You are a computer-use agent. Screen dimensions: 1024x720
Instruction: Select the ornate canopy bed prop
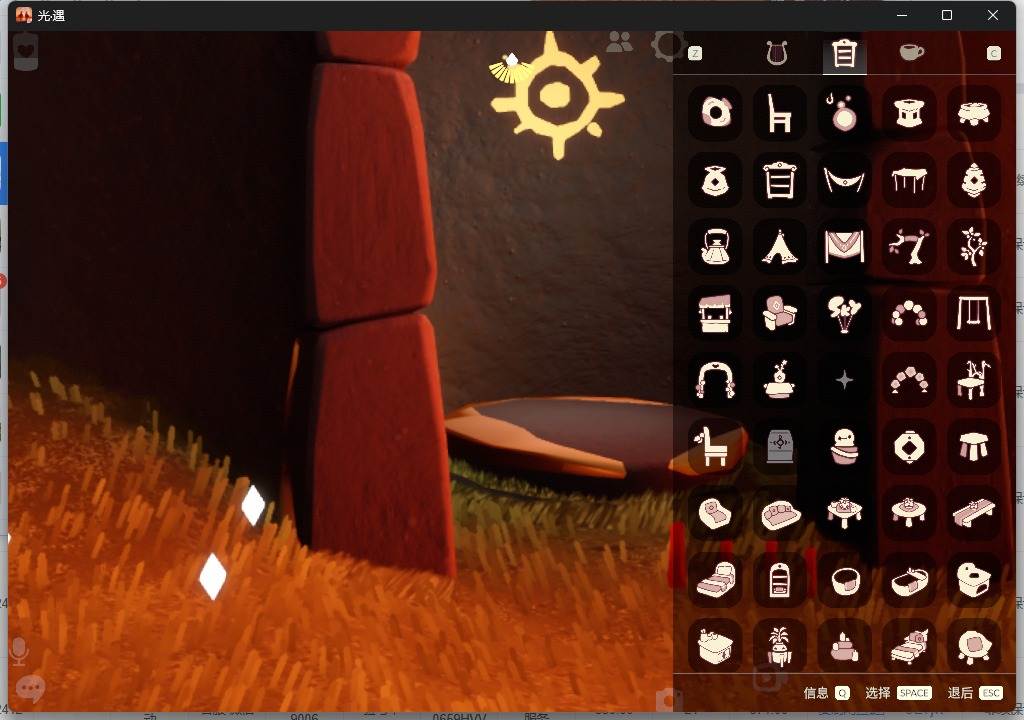point(908,646)
